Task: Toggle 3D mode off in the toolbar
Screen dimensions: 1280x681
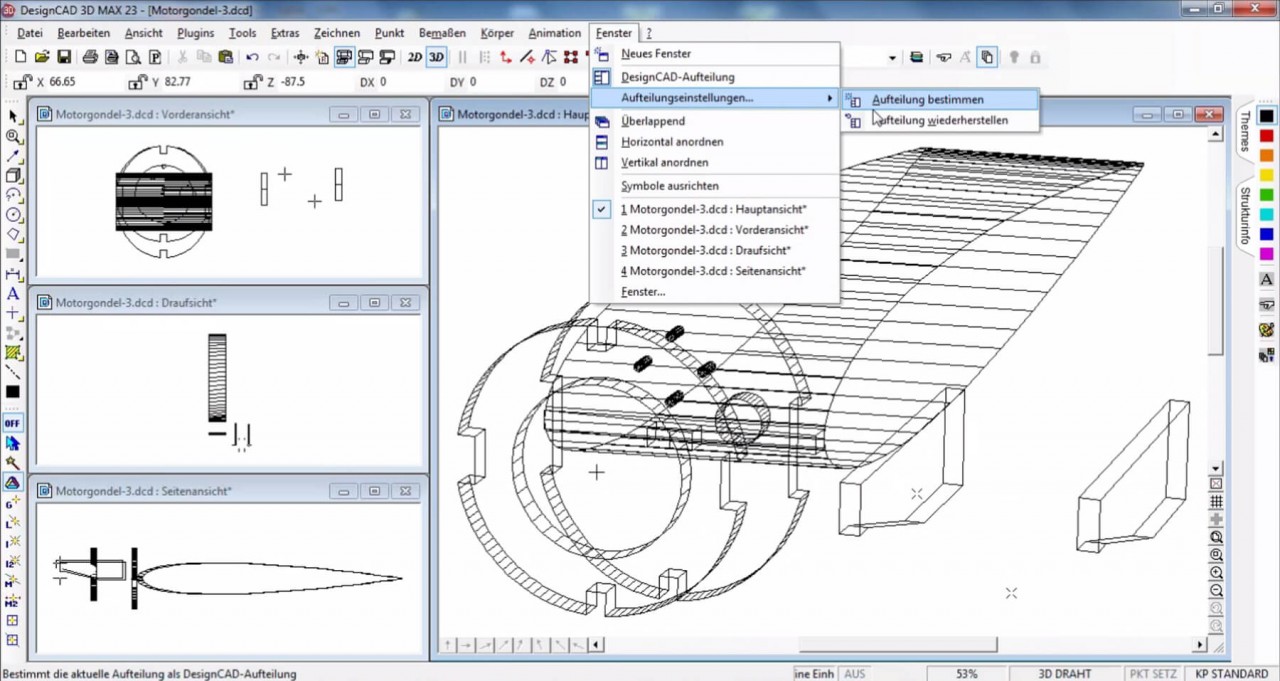Action: 436,57
